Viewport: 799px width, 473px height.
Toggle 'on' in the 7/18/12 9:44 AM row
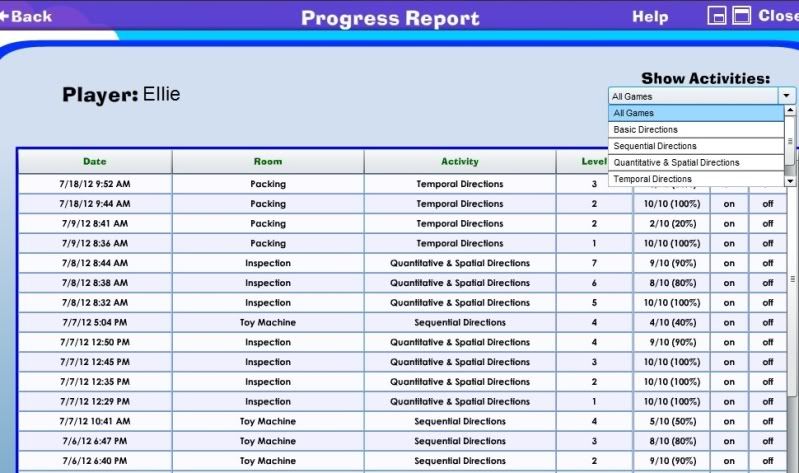point(729,204)
